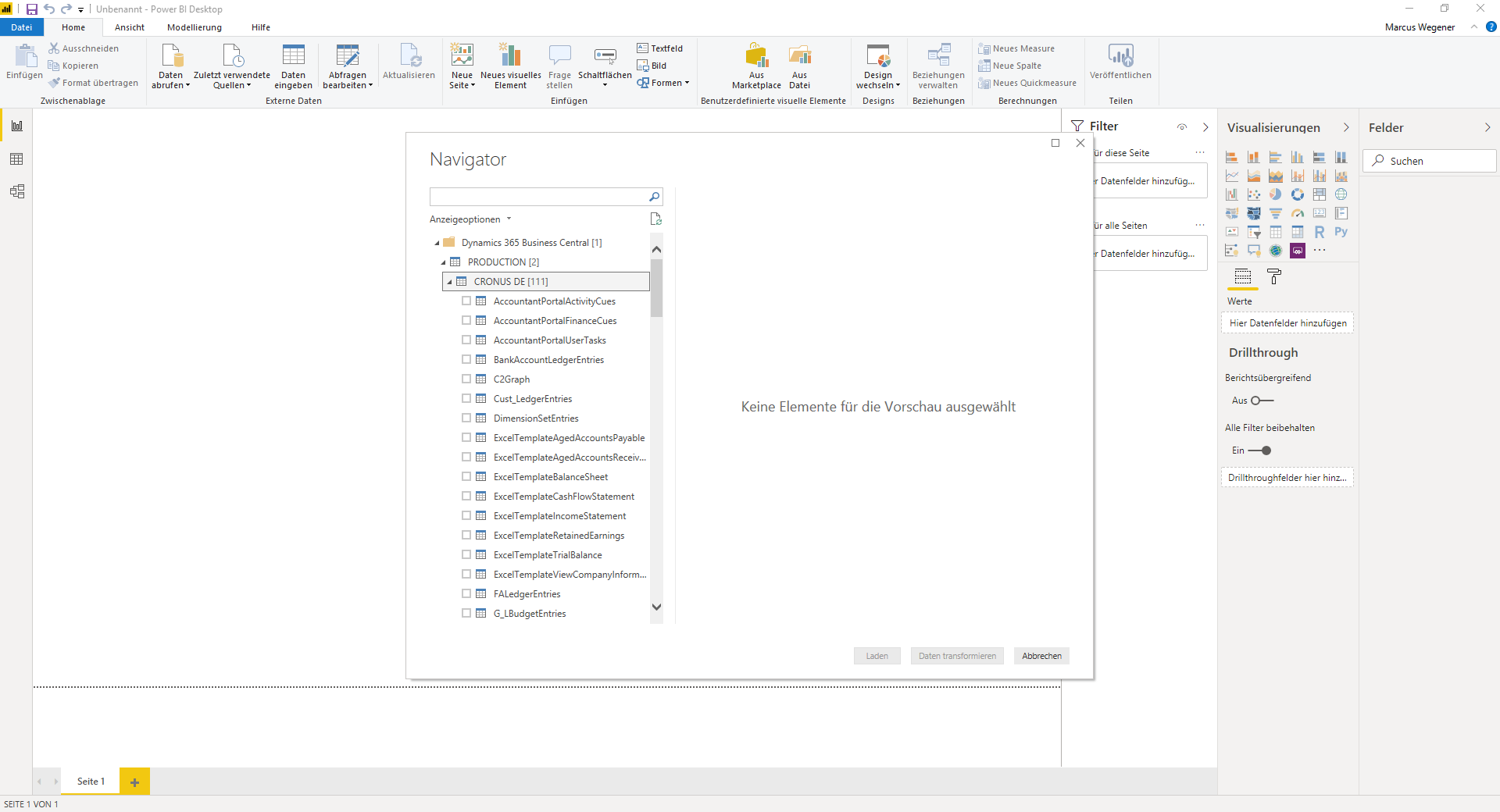Check the C2Graph checkbox
This screenshot has height=812, width=1500.
coord(466,379)
